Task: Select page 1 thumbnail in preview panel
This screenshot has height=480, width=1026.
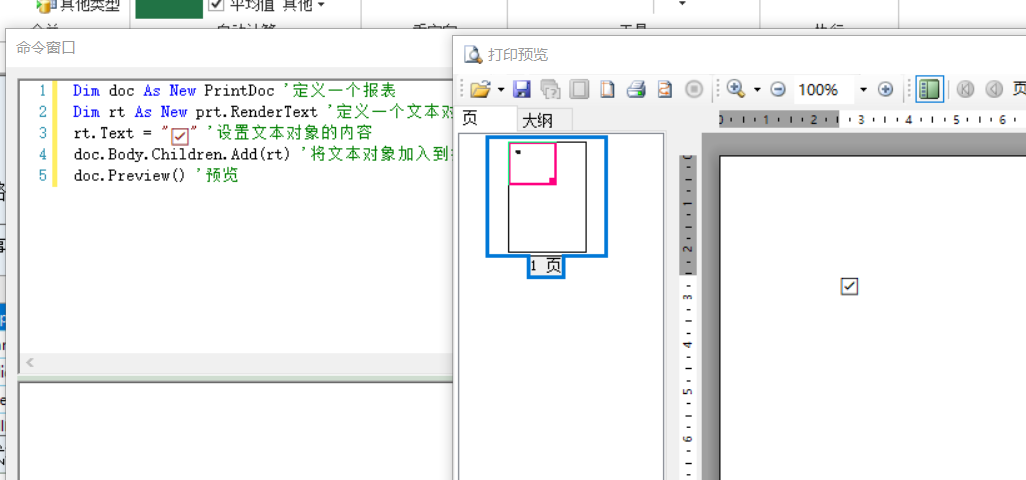Action: [547, 197]
